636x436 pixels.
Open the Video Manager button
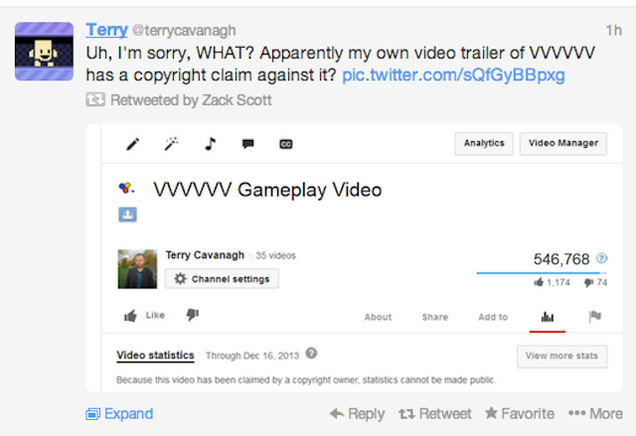563,144
